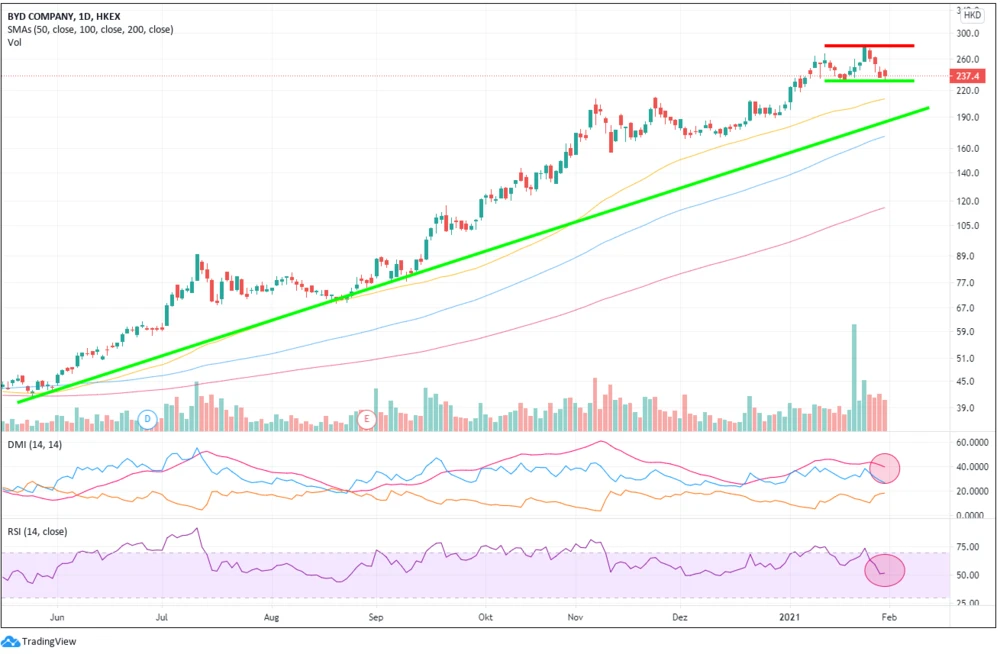Image resolution: width=1000 pixels, height=654 pixels.
Task: Click the pink circle highlight on the RSI pane
Action: click(885, 570)
